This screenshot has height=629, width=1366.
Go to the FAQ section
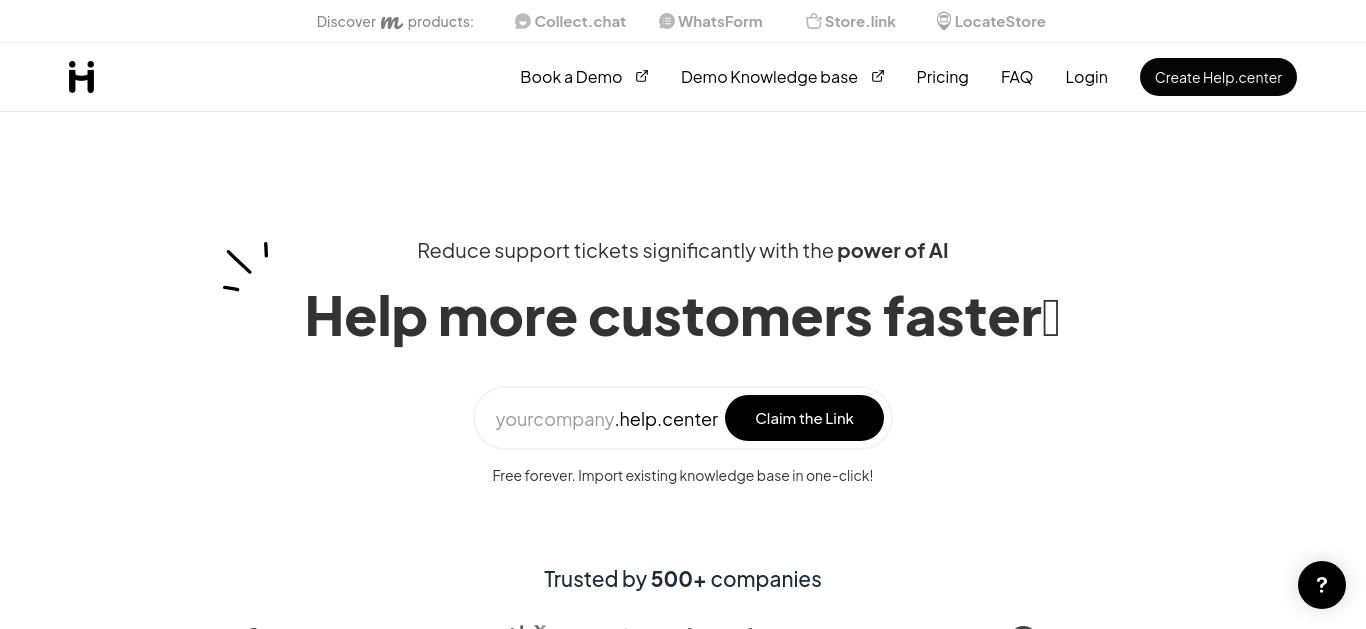1017,77
